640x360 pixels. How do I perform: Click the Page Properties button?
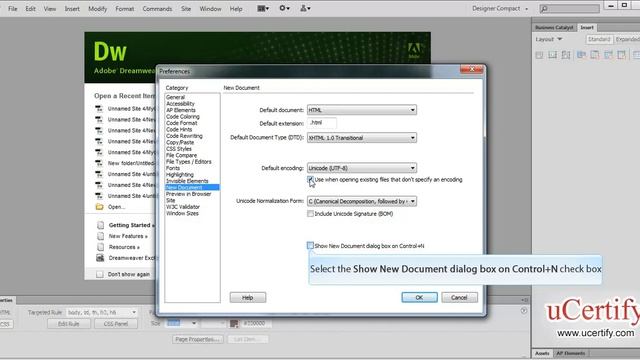198,339
